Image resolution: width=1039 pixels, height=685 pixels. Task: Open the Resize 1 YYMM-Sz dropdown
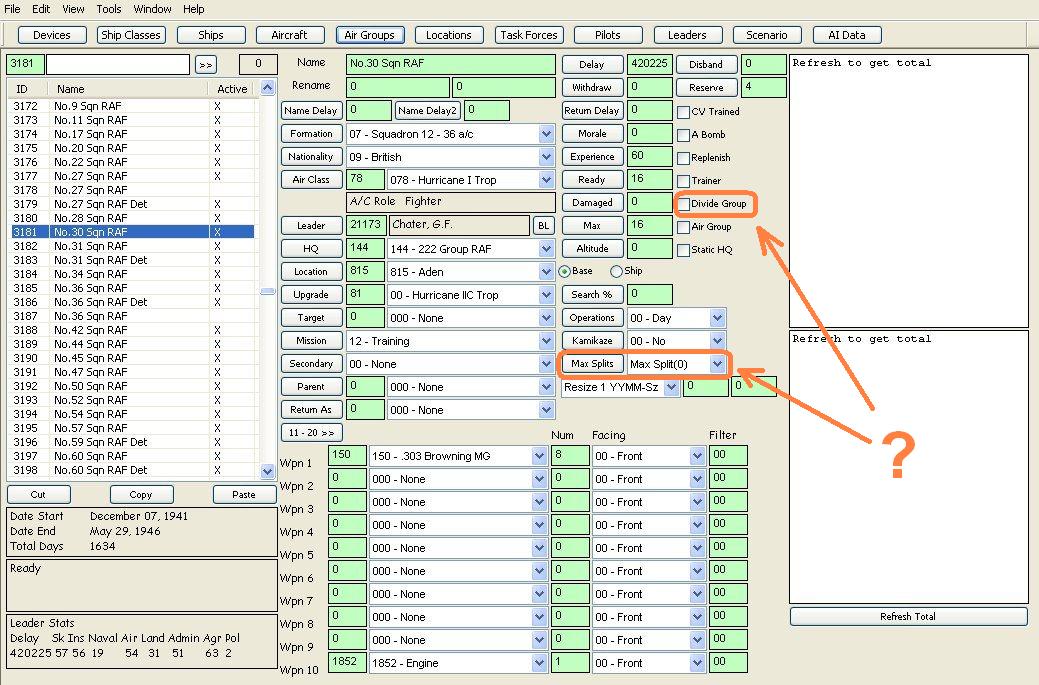tap(671, 387)
